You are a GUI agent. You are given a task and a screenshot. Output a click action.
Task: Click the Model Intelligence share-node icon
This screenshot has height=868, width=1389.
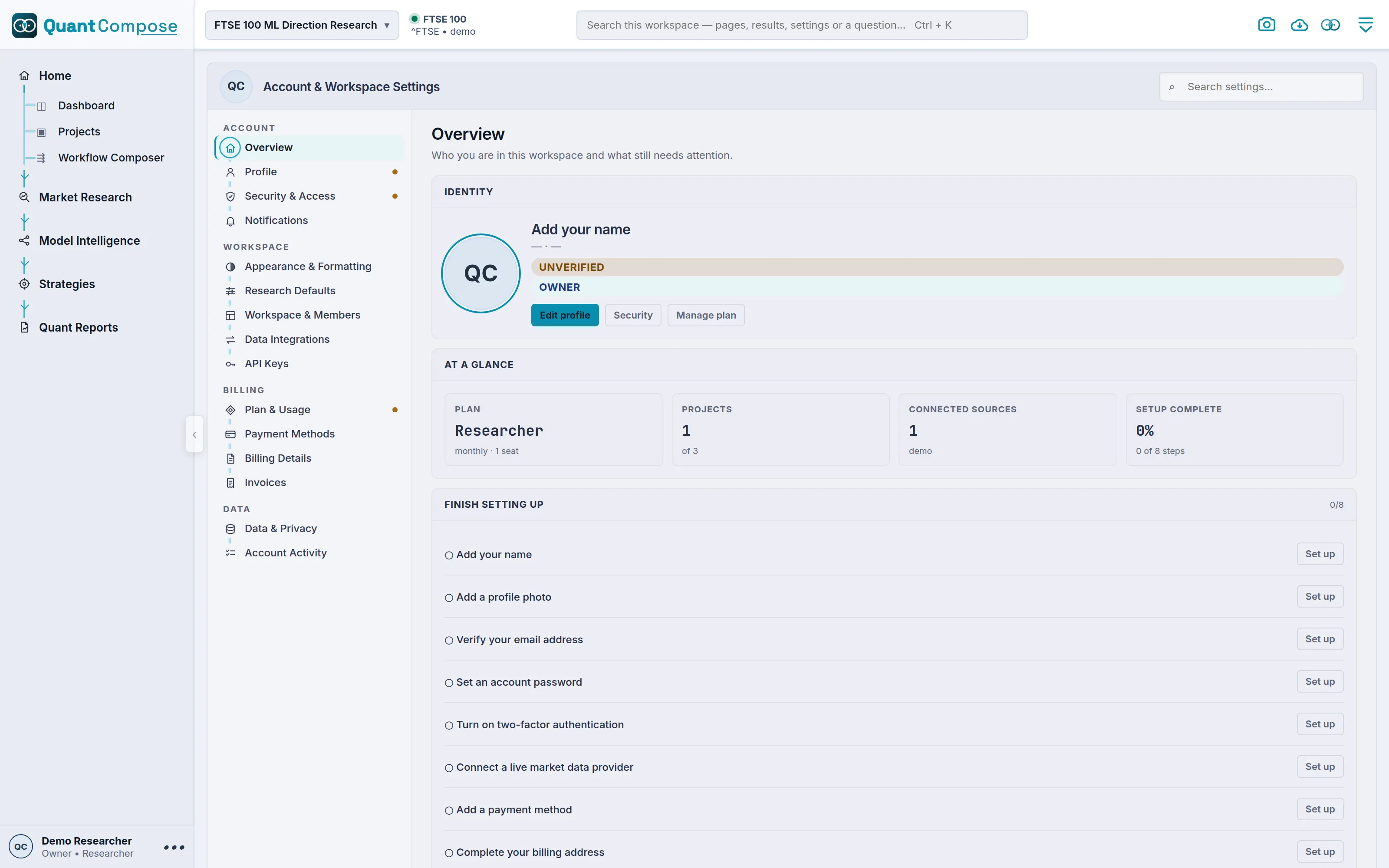tap(24, 240)
